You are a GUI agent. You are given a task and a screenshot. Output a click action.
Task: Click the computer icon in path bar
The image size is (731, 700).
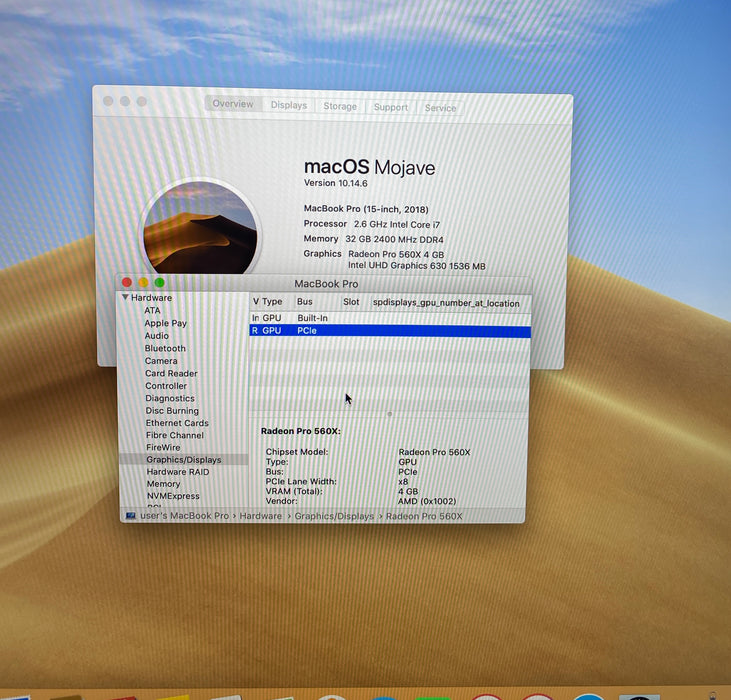point(131,516)
